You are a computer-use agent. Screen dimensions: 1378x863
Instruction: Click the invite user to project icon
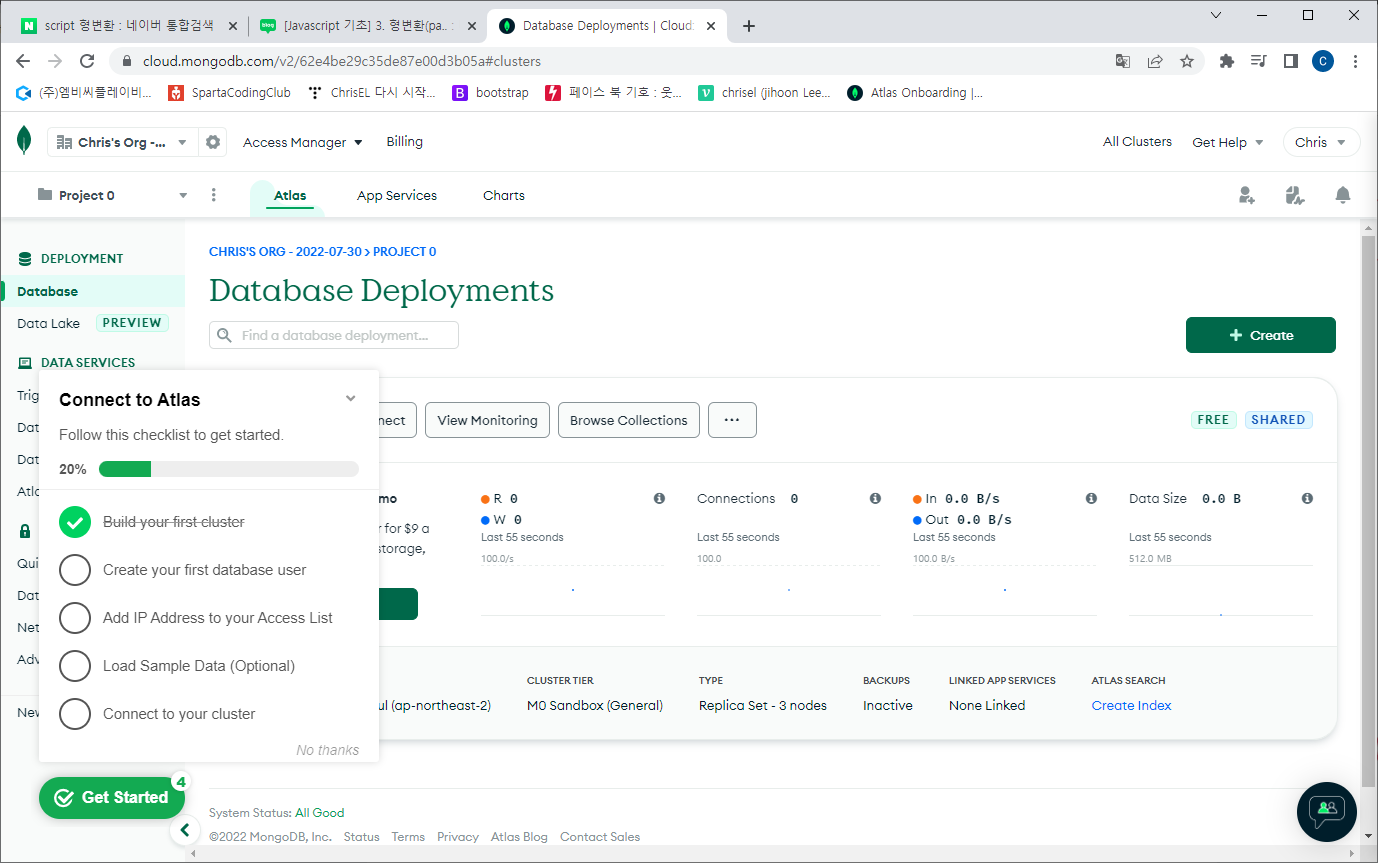pos(1247,195)
